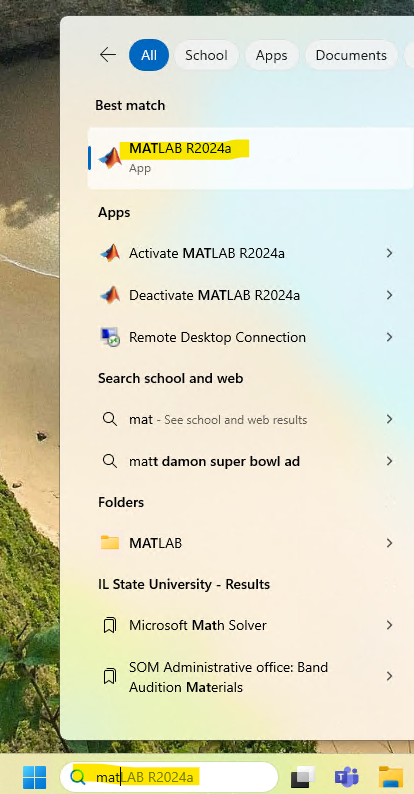Go back using the left arrow
The height and width of the screenshot is (794, 414).
point(108,55)
